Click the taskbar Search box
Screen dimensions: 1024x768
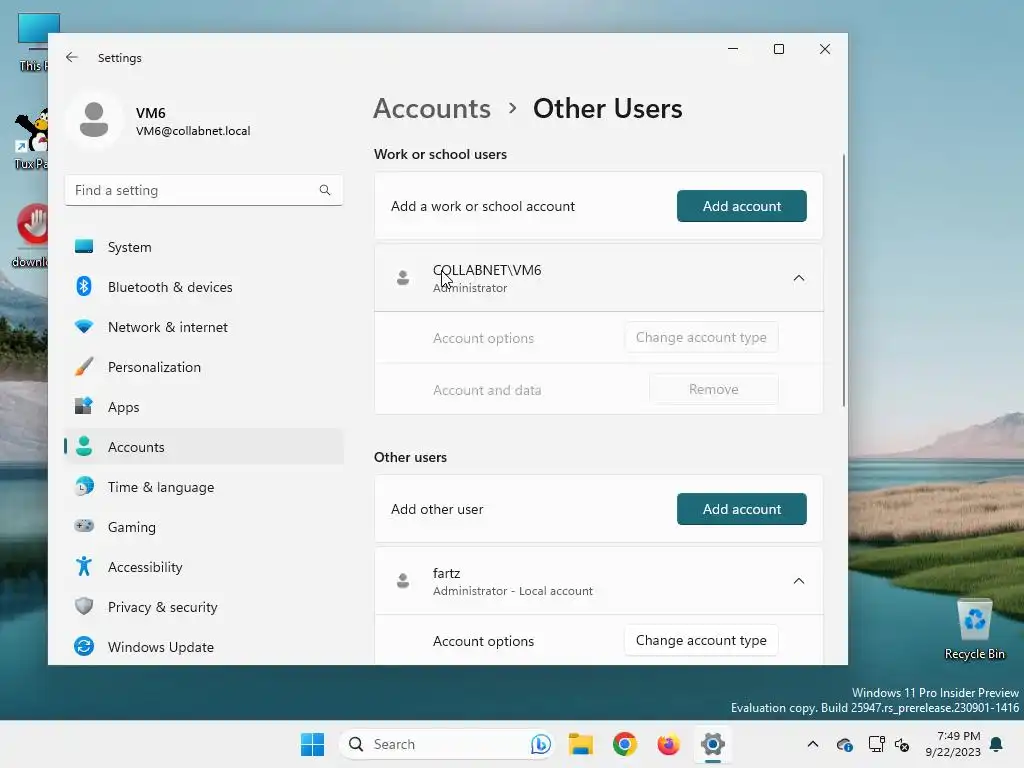click(x=446, y=744)
